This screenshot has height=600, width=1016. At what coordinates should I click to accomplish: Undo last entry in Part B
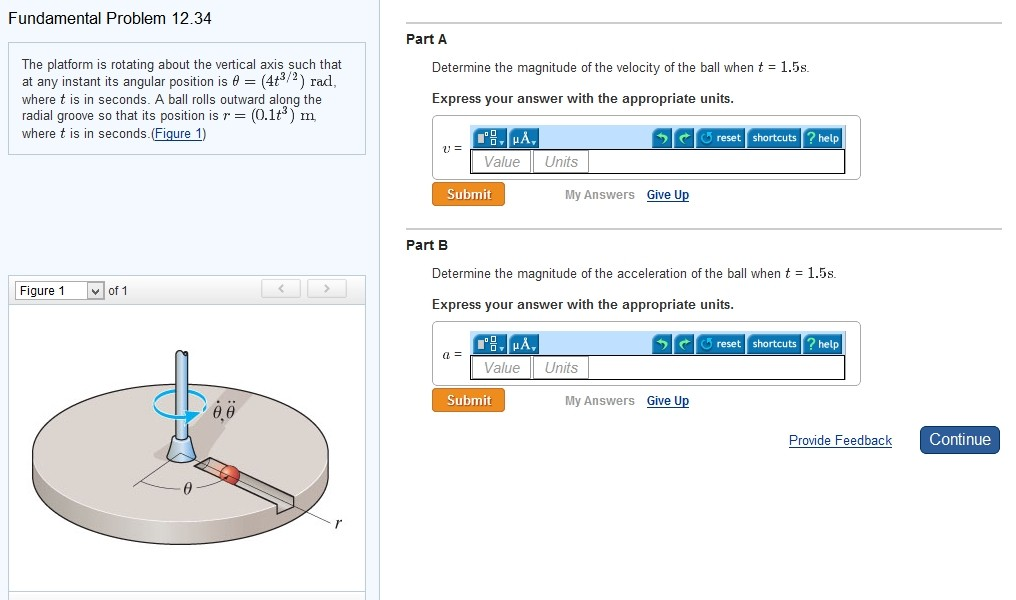coord(661,344)
